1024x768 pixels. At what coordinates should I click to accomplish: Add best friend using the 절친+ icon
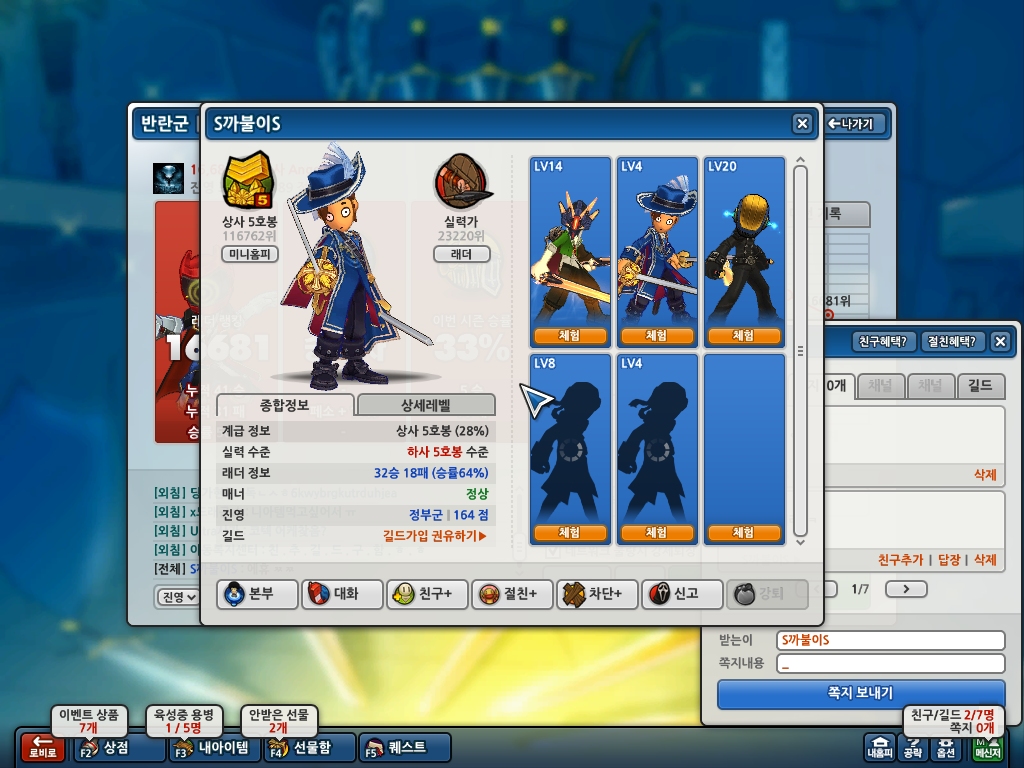point(512,594)
